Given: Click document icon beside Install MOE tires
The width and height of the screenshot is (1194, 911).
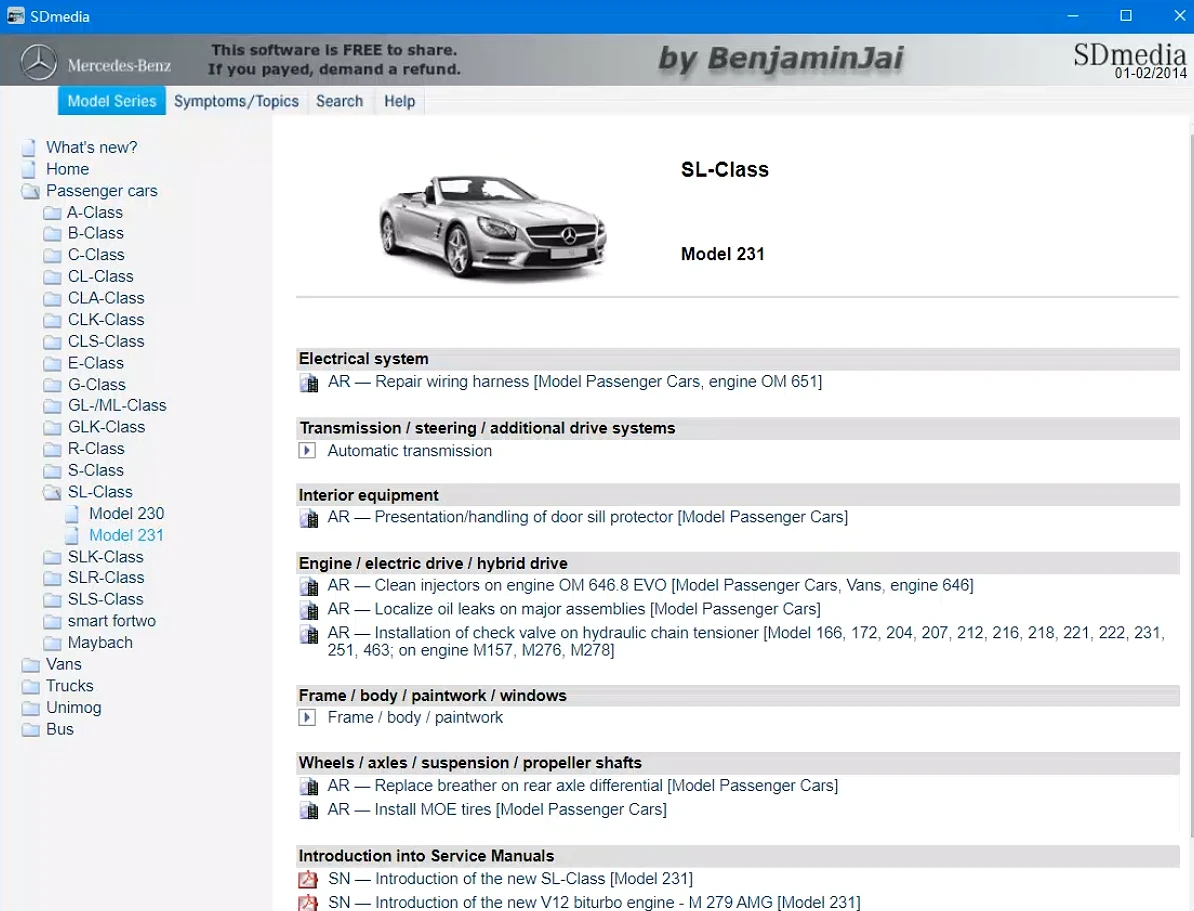Looking at the screenshot, I should pos(308,811).
